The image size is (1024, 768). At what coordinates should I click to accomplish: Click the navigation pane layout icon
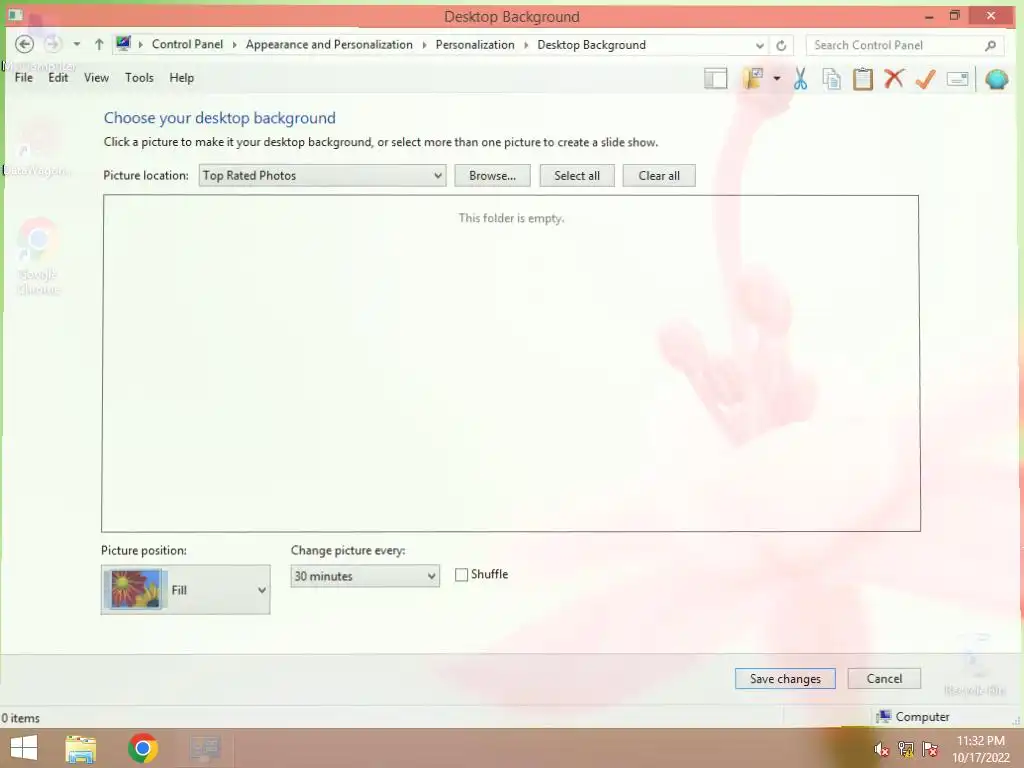pos(716,79)
